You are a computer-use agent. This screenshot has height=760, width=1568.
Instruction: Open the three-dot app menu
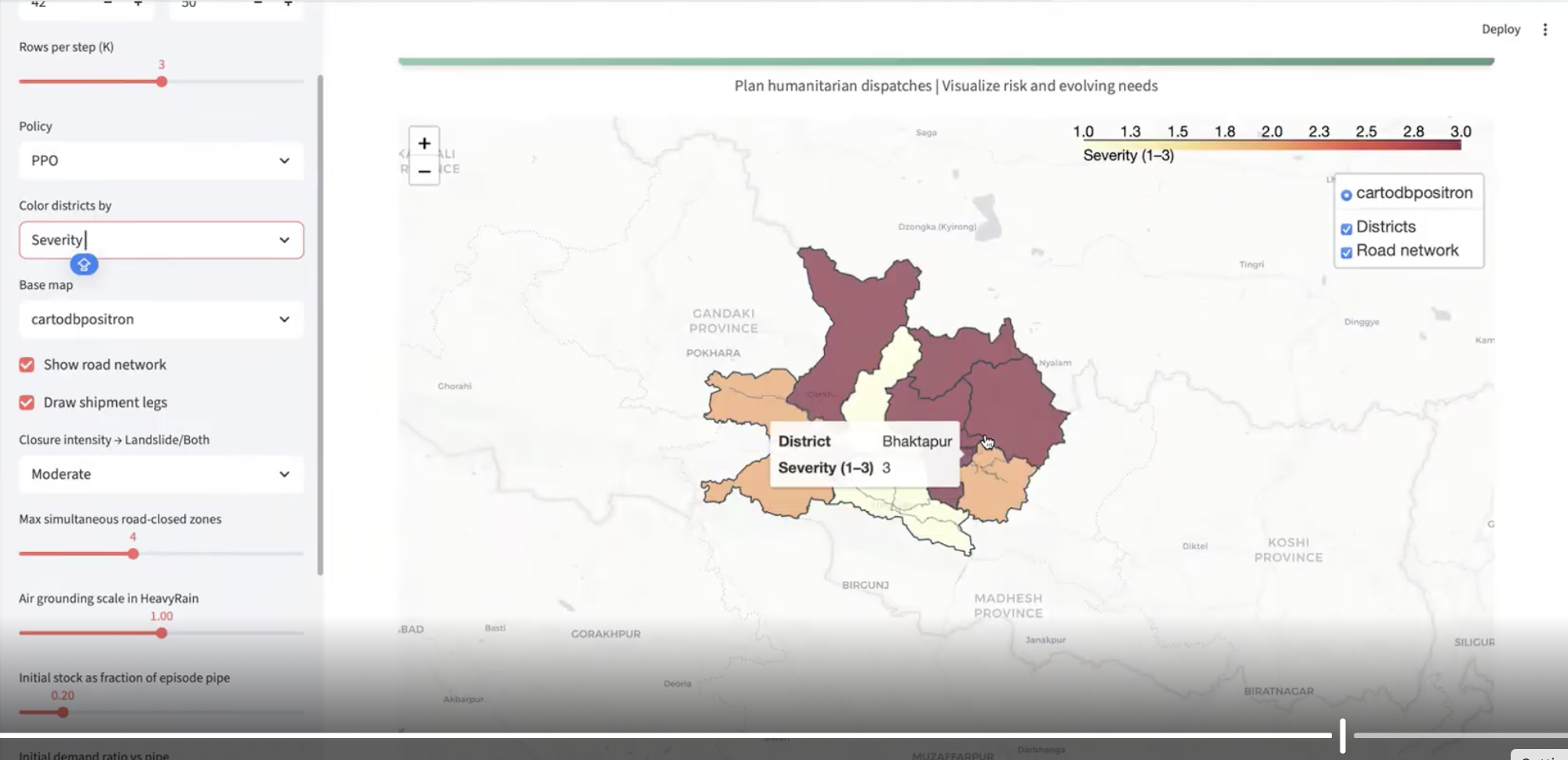click(1544, 30)
